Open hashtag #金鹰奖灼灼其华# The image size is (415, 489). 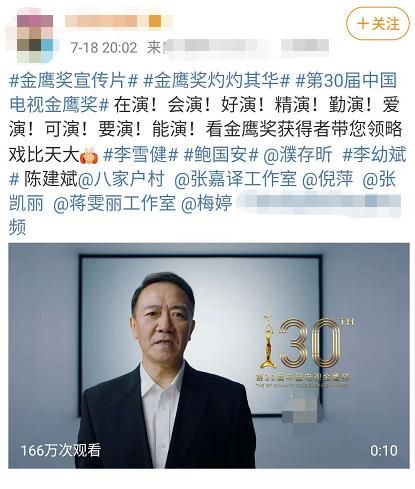[218, 81]
